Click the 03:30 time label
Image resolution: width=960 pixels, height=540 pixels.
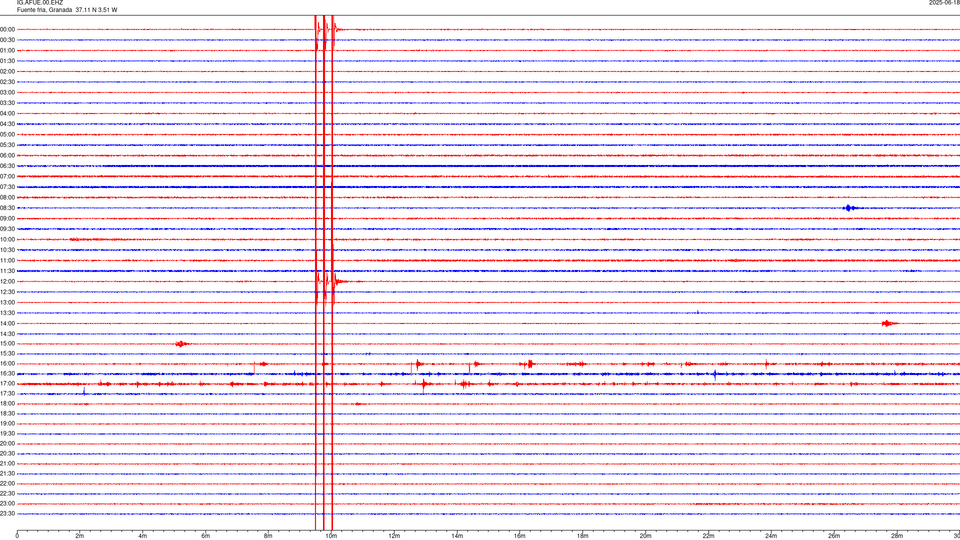(x=8, y=103)
